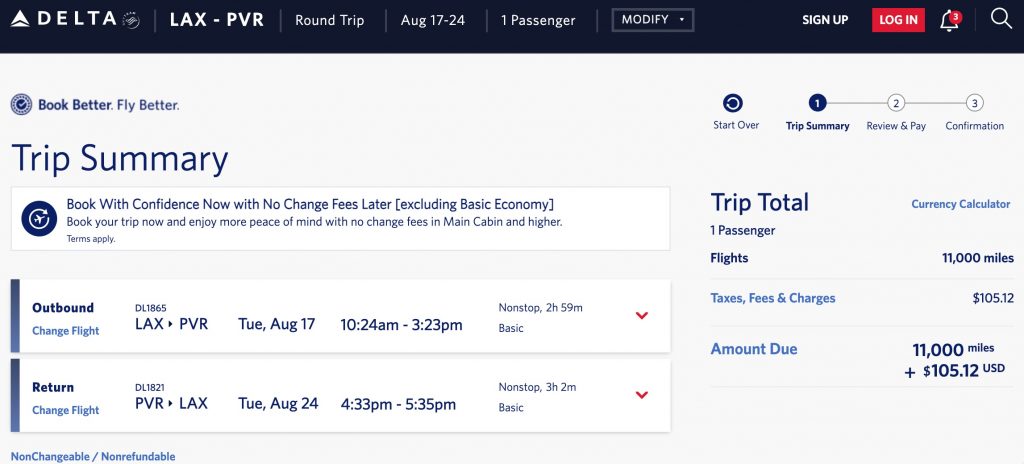Select the Trip Summary step
Viewport: 1024px width, 464px height.
click(x=818, y=103)
